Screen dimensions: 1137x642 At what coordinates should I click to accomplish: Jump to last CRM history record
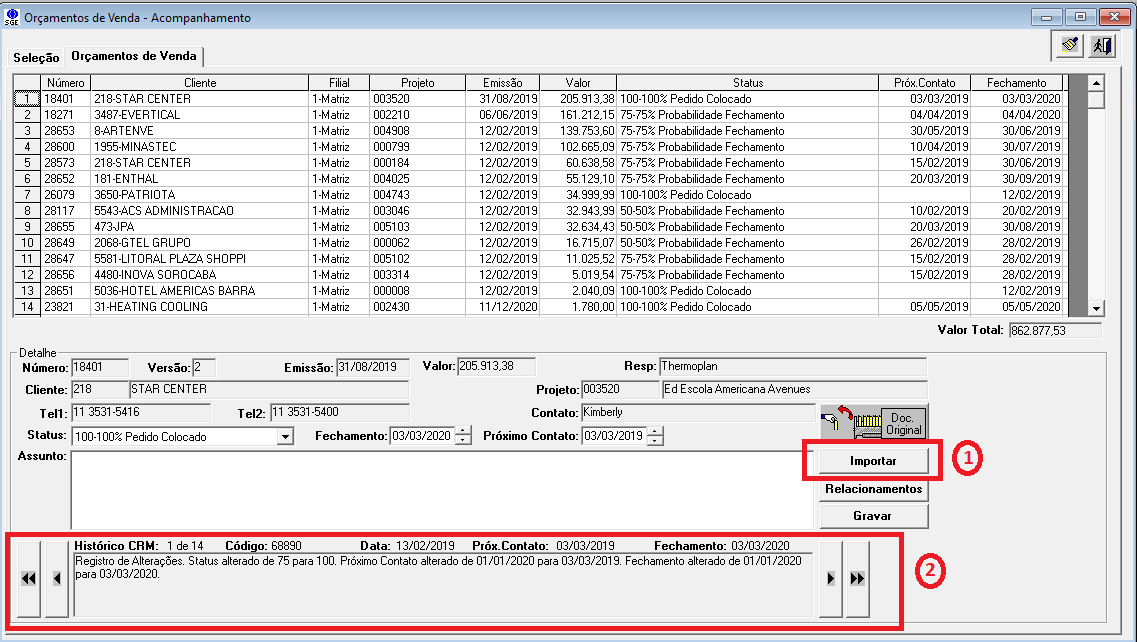click(x=857, y=579)
